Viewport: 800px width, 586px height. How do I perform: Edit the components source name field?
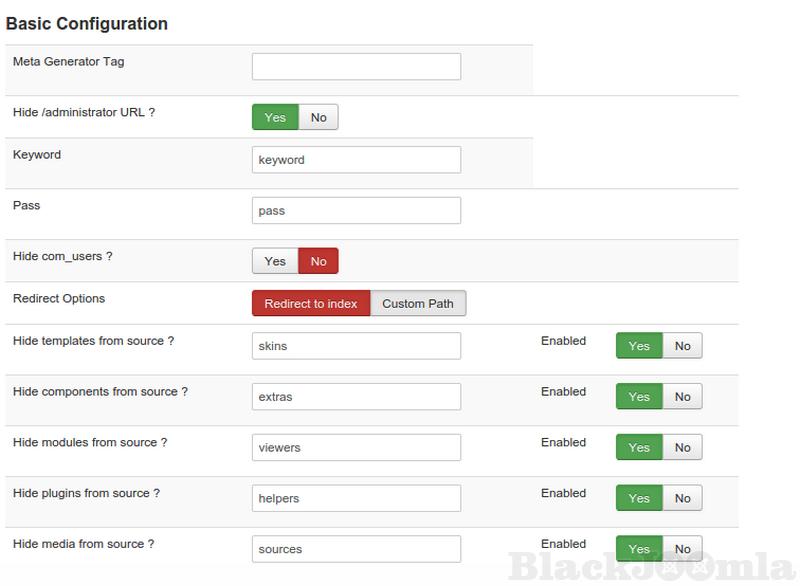coord(356,397)
